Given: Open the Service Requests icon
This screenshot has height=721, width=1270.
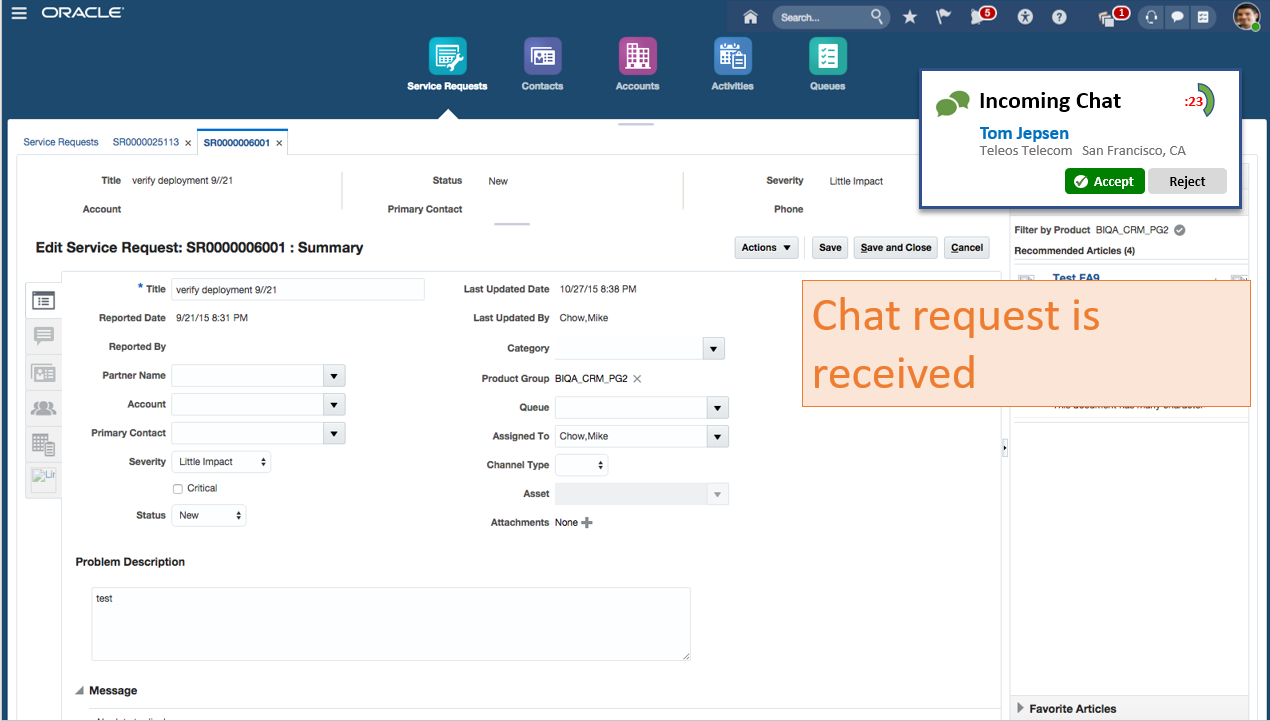Looking at the screenshot, I should tap(447, 57).
